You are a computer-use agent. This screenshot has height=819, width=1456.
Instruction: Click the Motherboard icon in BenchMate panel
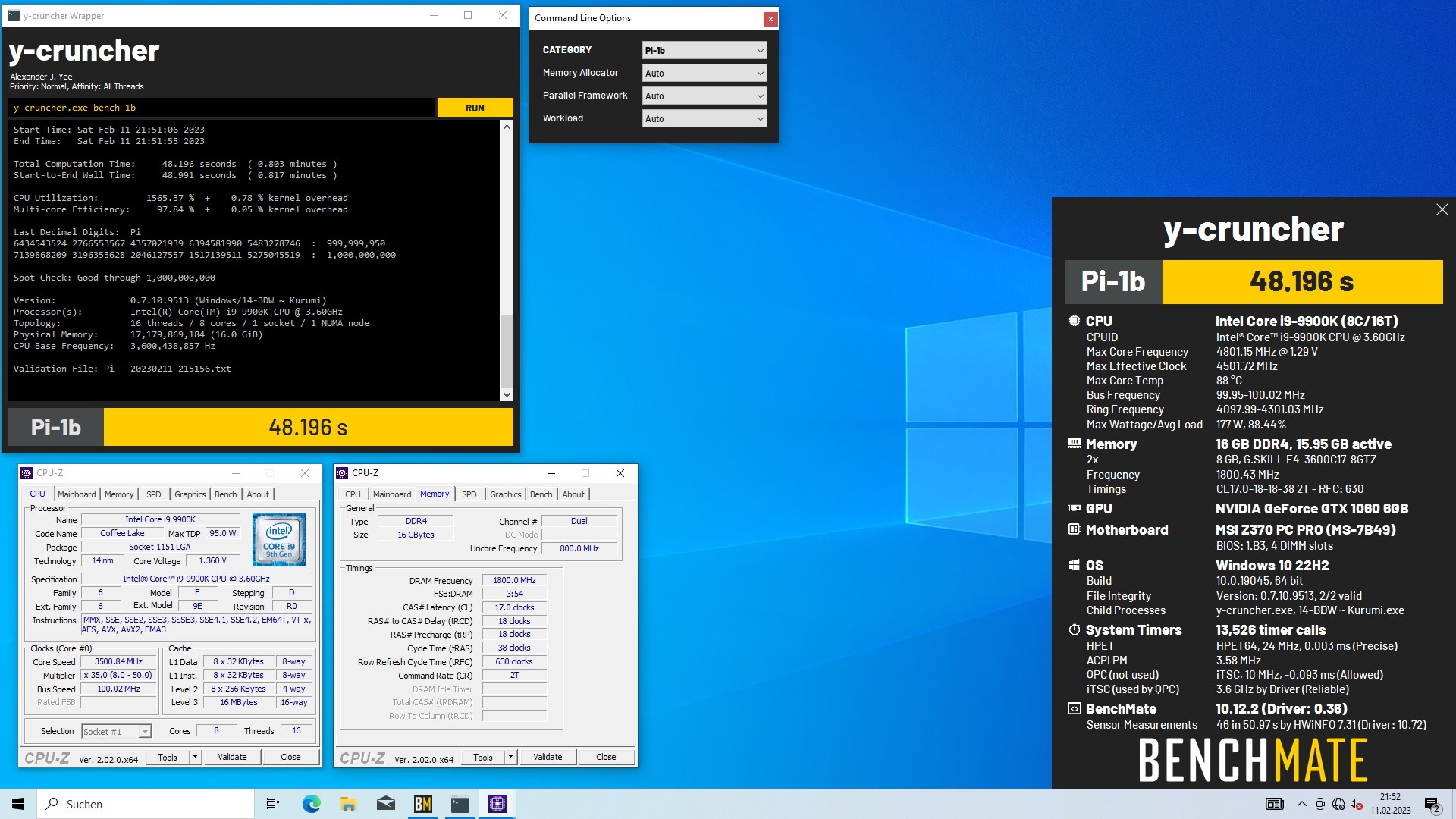coord(1074,529)
